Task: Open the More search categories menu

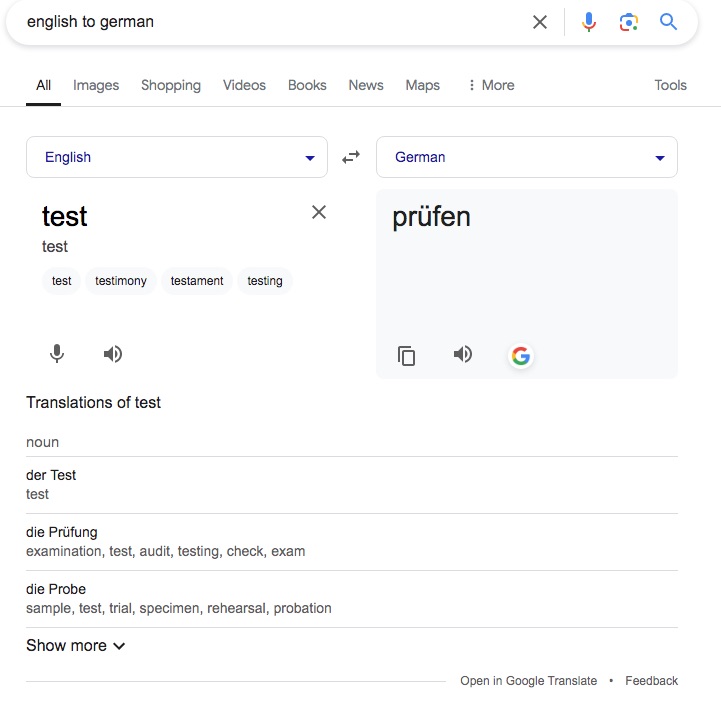Action: click(491, 85)
